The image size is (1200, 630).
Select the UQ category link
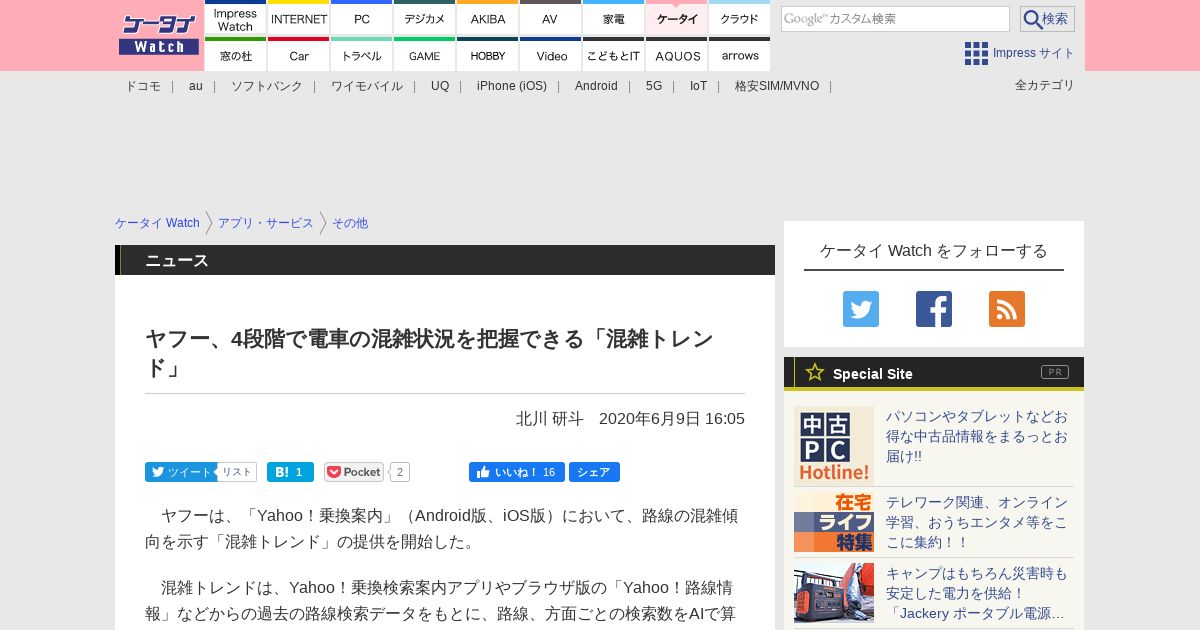440,86
